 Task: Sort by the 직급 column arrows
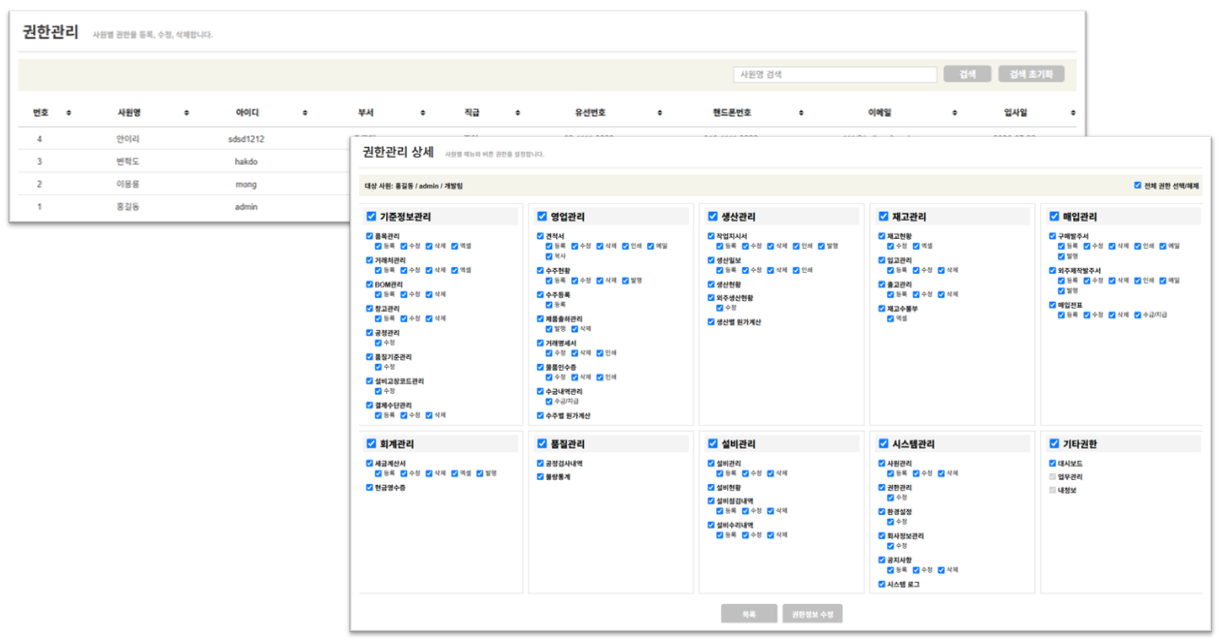(x=517, y=112)
